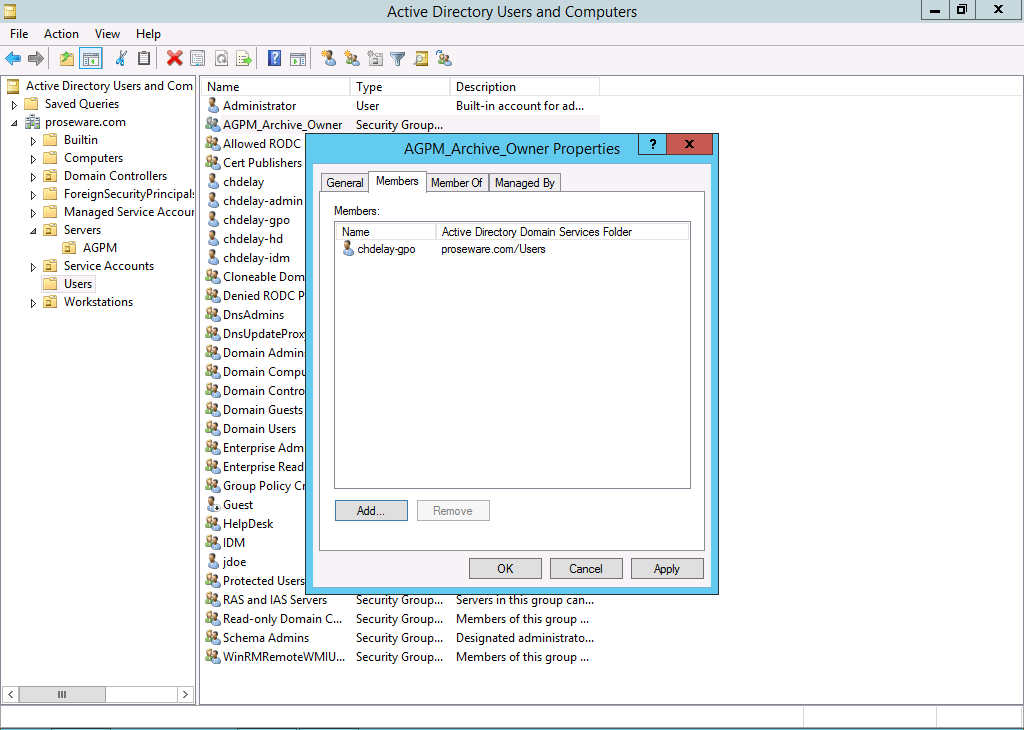Viewport: 1024px width, 730px height.
Task: Open Help via blue question mark icon
Action: pos(274,59)
